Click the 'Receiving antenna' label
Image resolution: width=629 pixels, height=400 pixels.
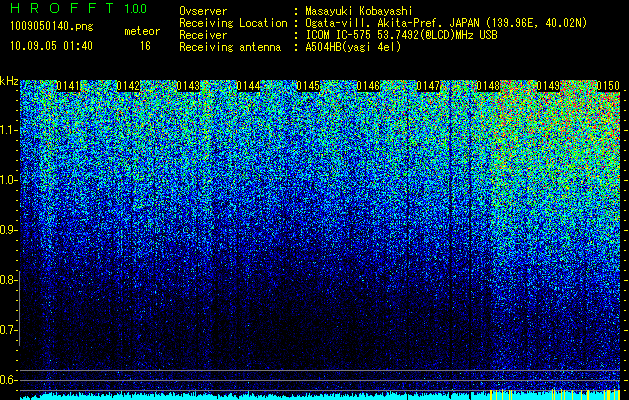coord(230,47)
